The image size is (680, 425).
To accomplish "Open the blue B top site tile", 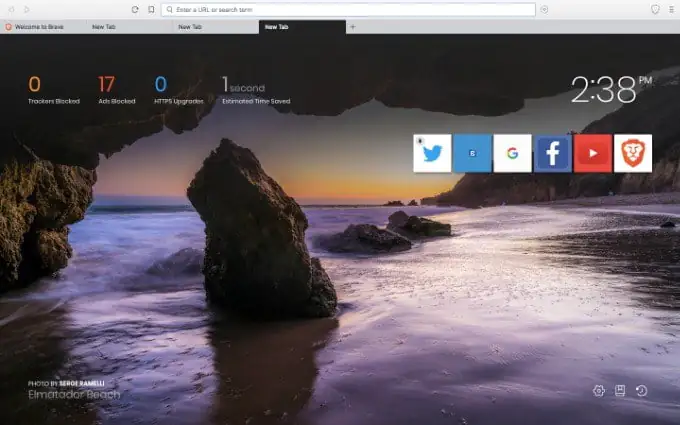I will [472, 153].
